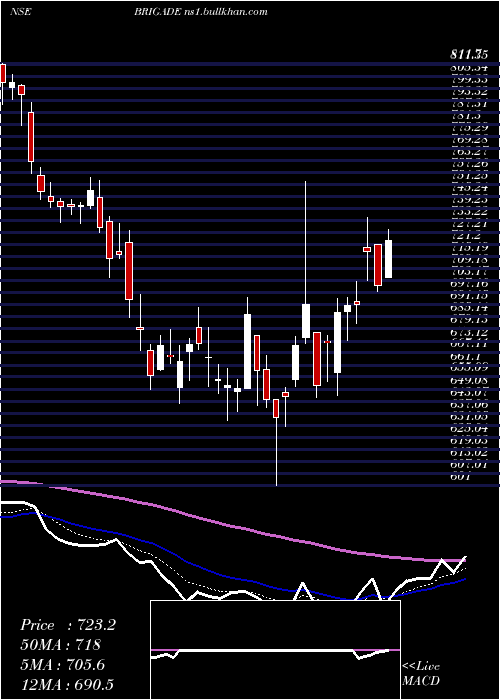Click the Price : 723.2 readout

click(x=68, y=625)
